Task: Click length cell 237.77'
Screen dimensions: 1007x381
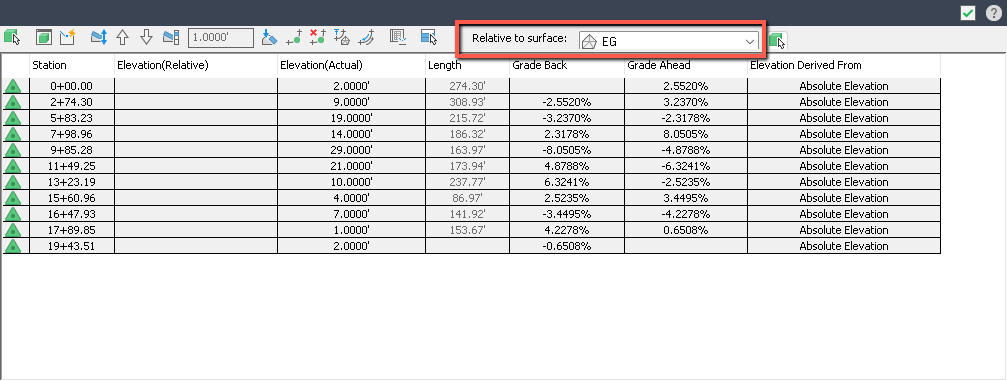Action: (x=468, y=182)
